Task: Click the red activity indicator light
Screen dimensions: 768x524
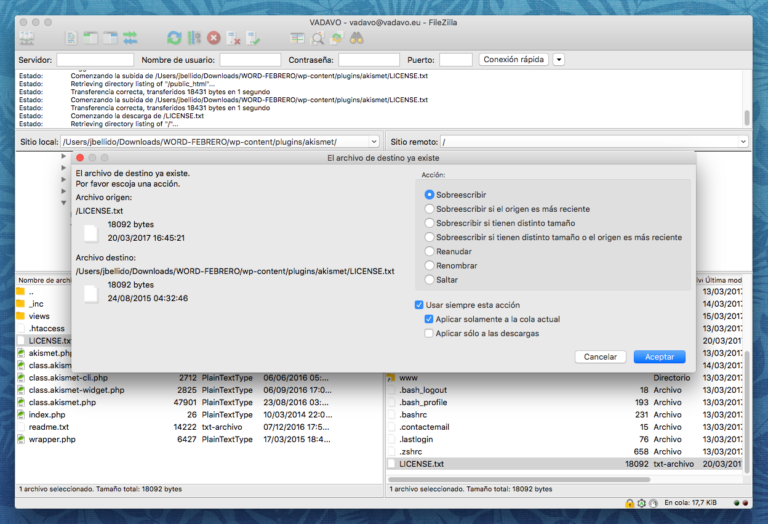Action: point(745,503)
